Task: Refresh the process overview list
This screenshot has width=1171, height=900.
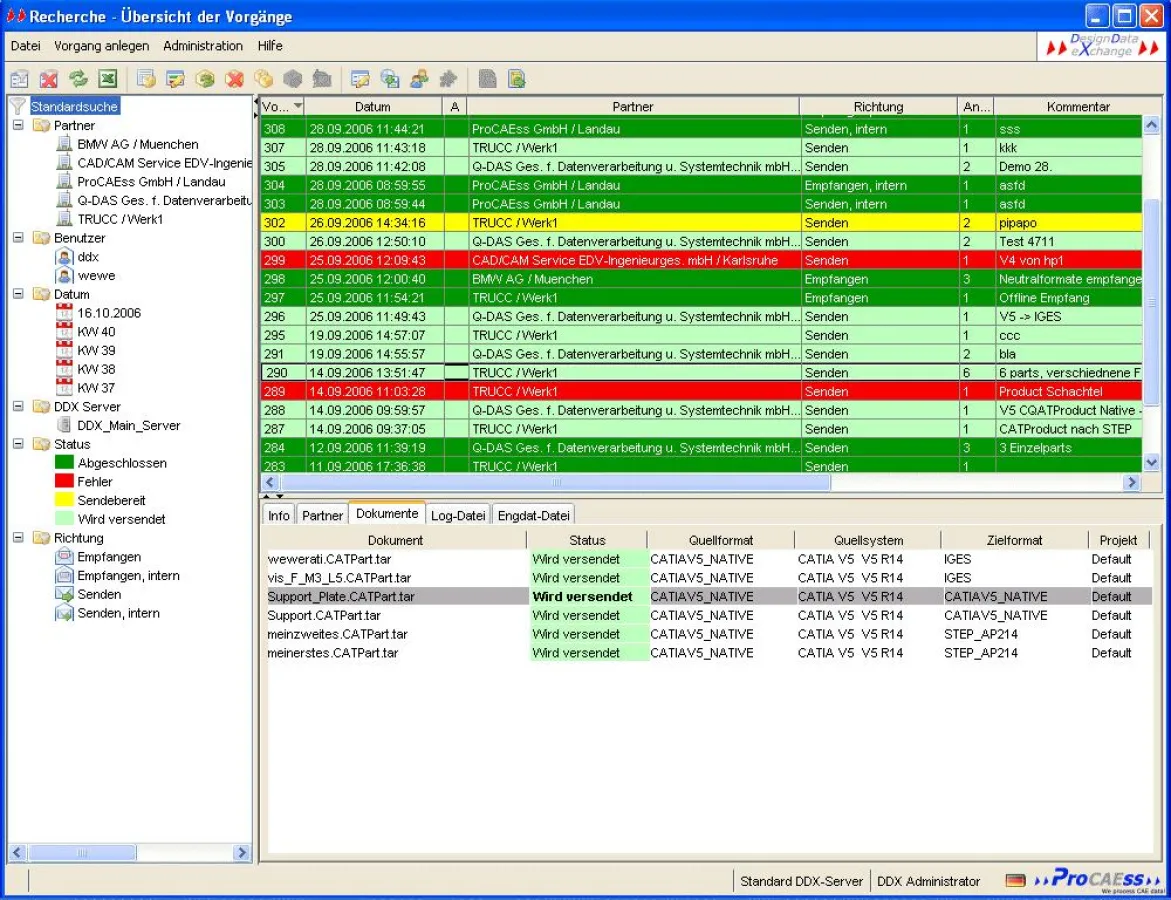Action: pos(77,79)
